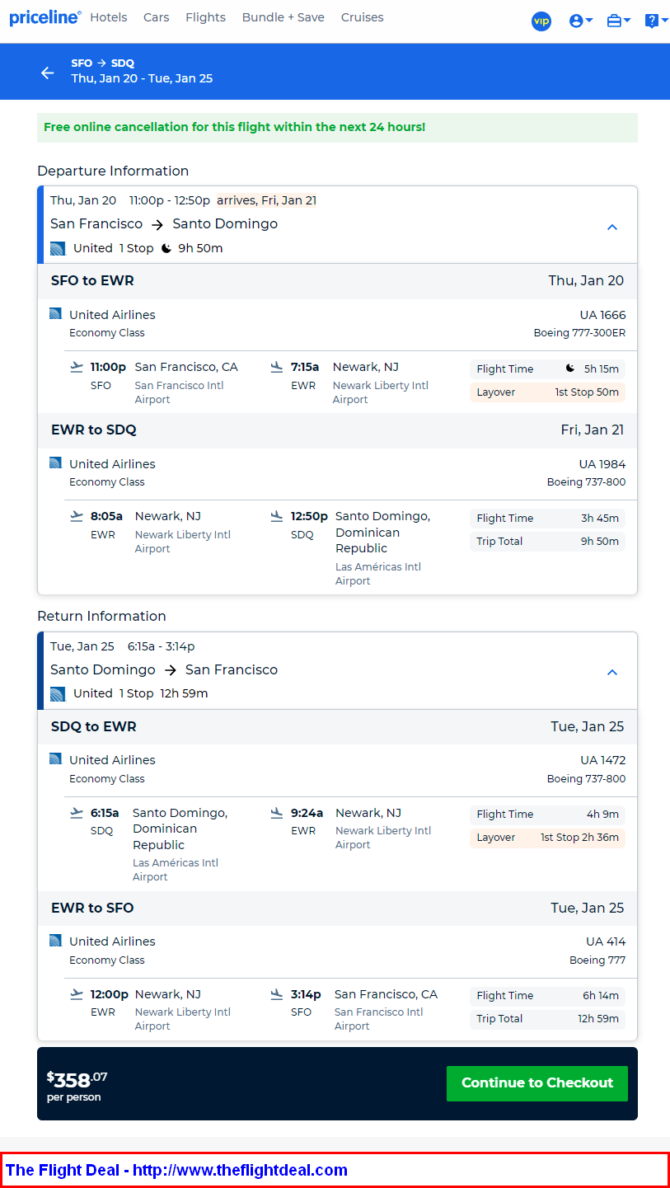Open the account profile menu
Image resolution: width=670 pixels, height=1188 pixels.
581,21
